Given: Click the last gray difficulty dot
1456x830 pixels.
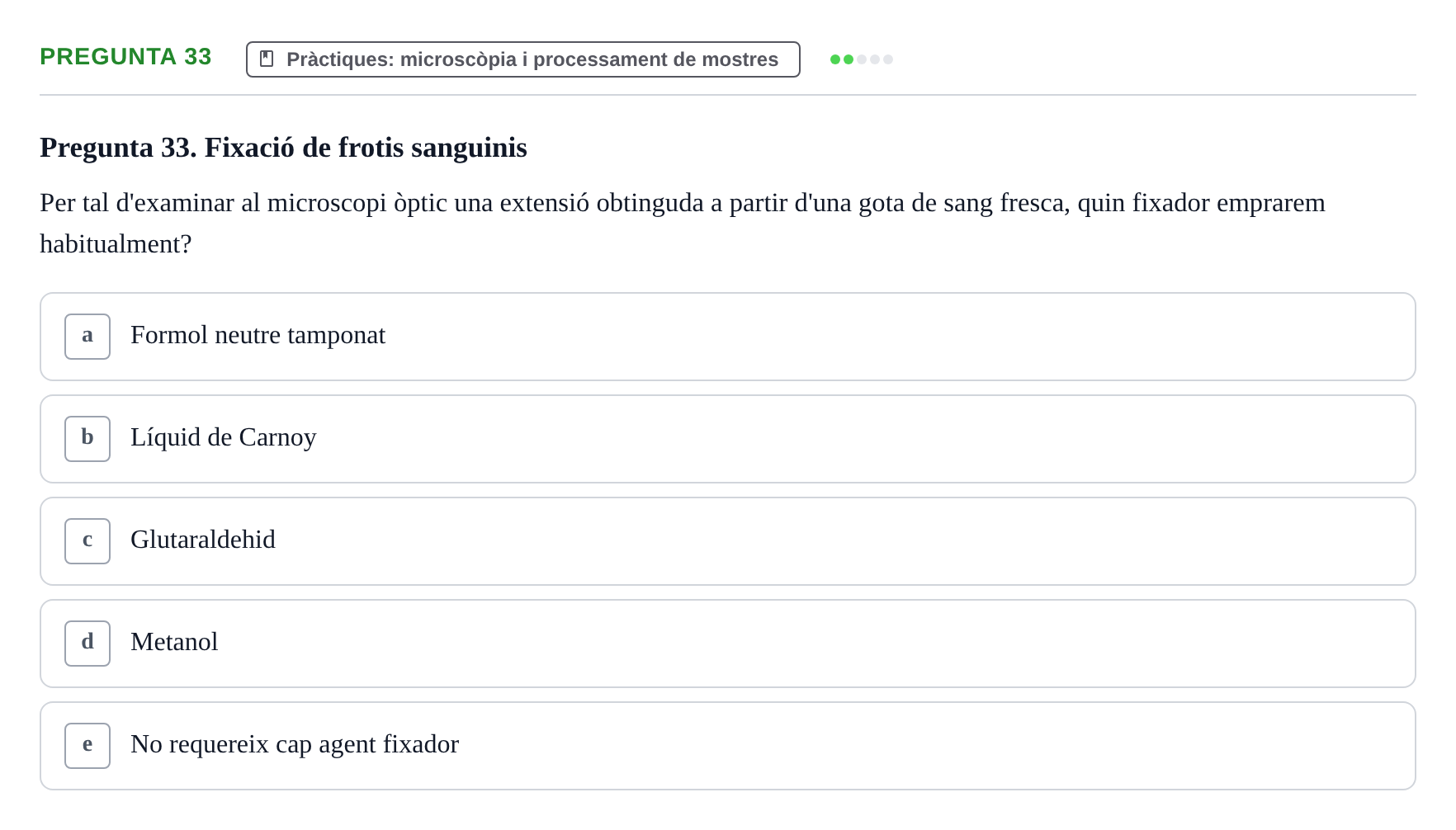Looking at the screenshot, I should pos(888,59).
